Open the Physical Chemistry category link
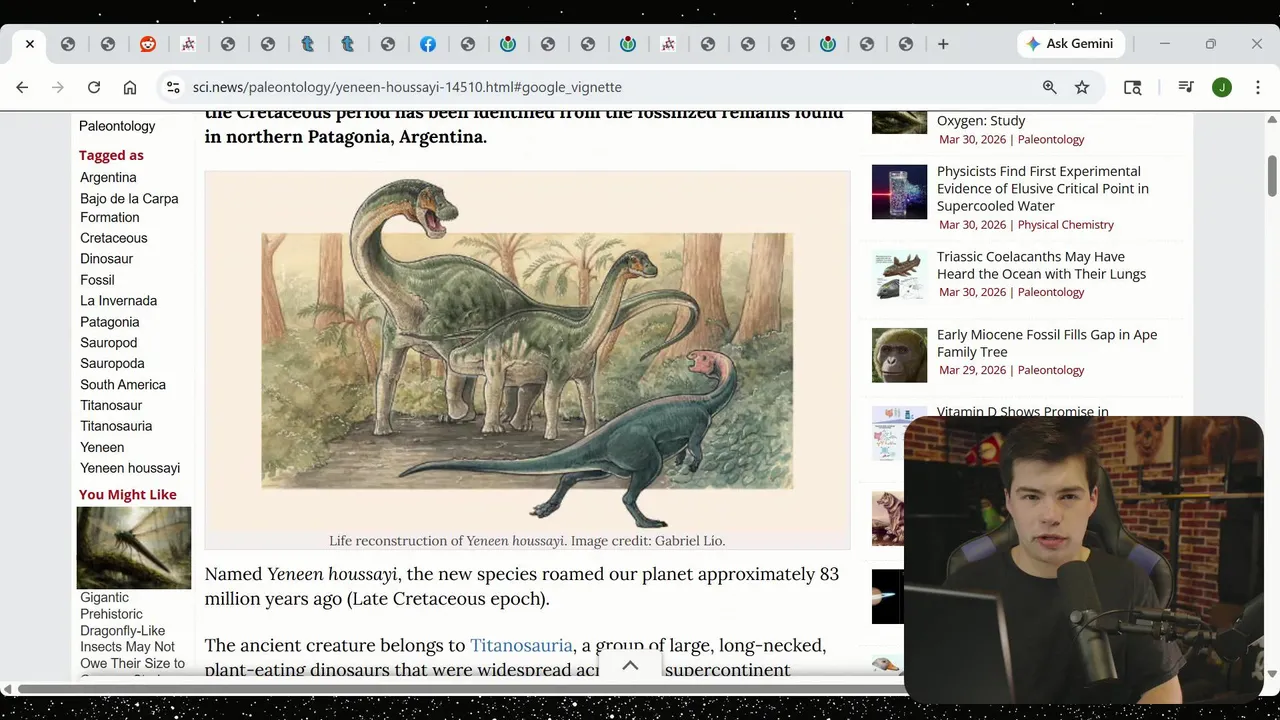This screenshot has width=1280, height=720. 1065,225
